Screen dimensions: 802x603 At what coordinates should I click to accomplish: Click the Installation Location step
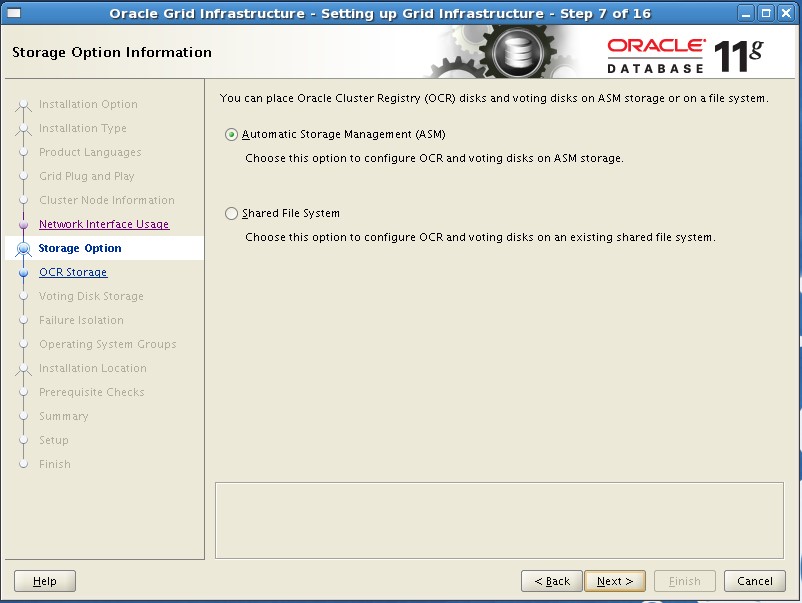coord(93,368)
